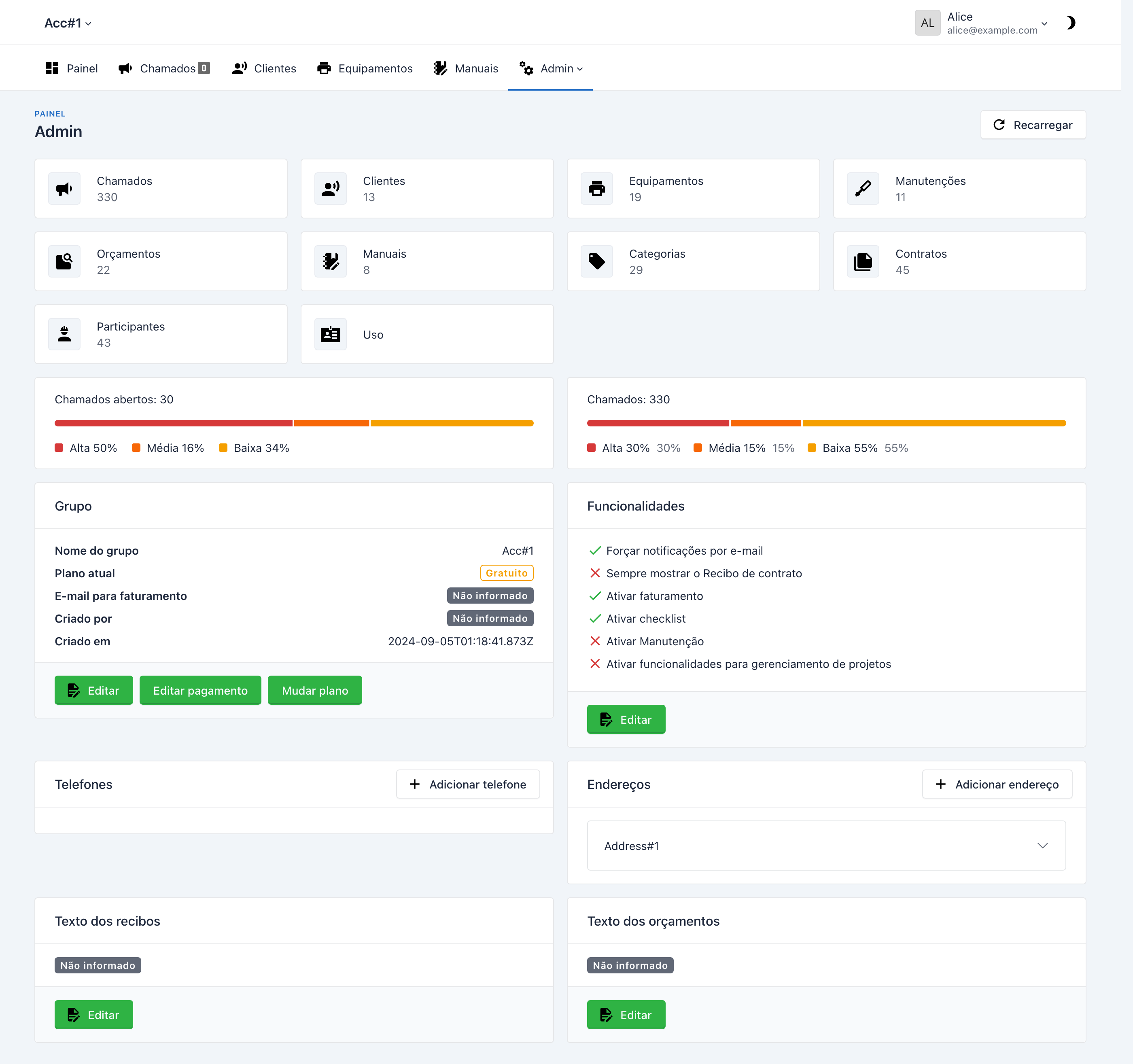Viewport: 1133px width, 1064px height.
Task: Open the Manuais 8 card icon
Action: tap(331, 262)
